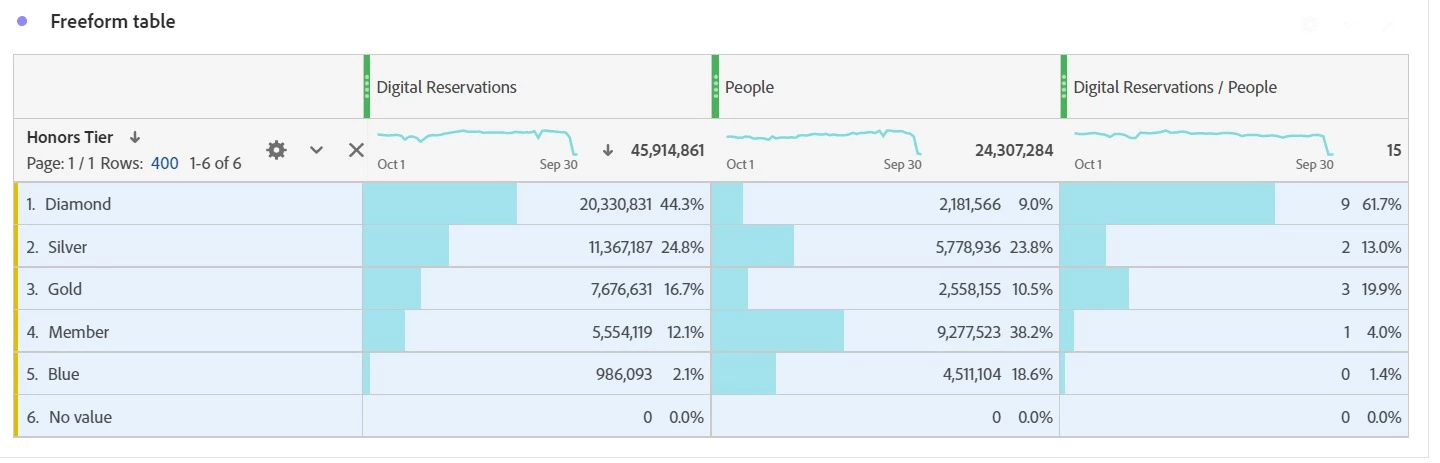This screenshot has width=1440, height=463.
Task: Click the 45,914,861 total value
Action: [x=667, y=150]
